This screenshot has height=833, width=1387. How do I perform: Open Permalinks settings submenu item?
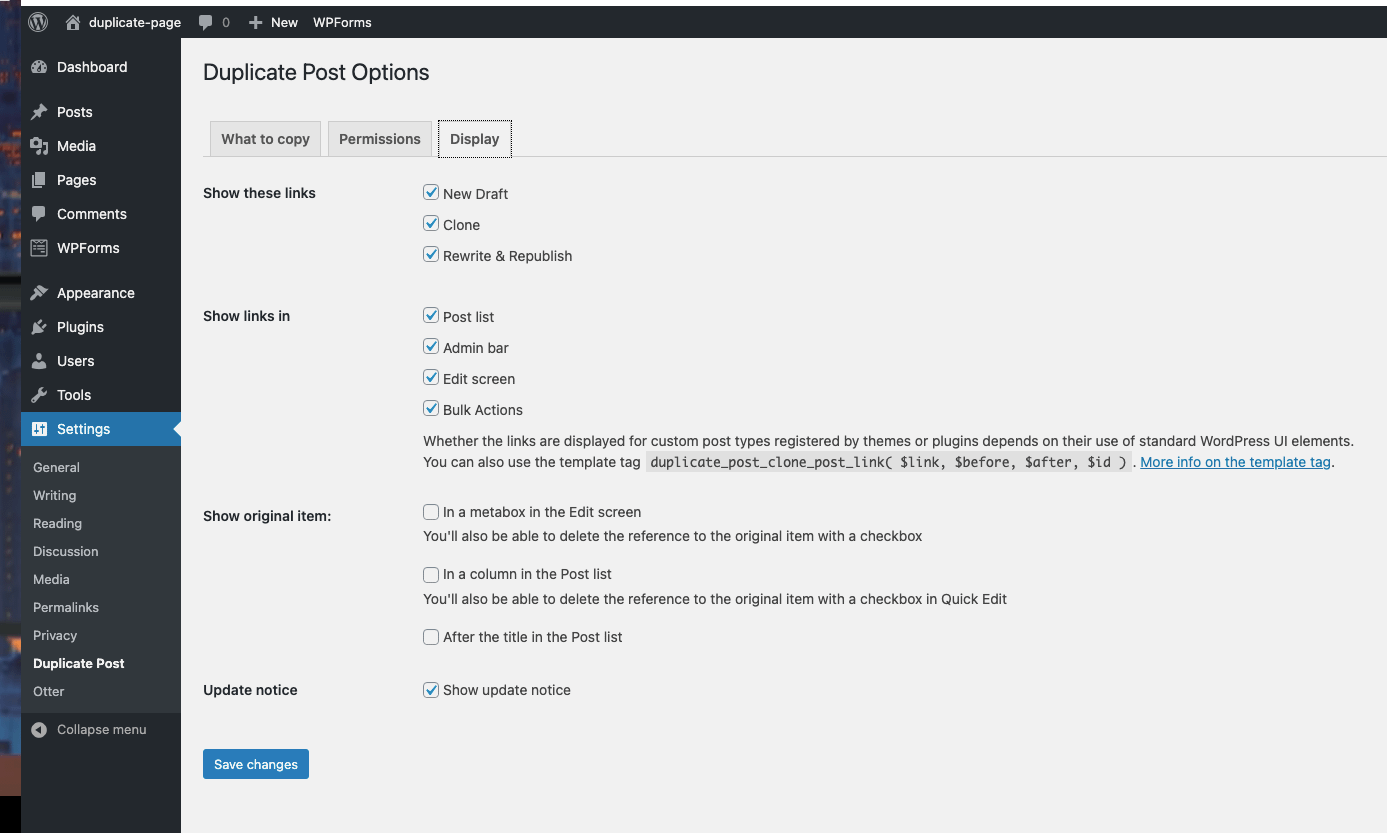[x=66, y=607]
